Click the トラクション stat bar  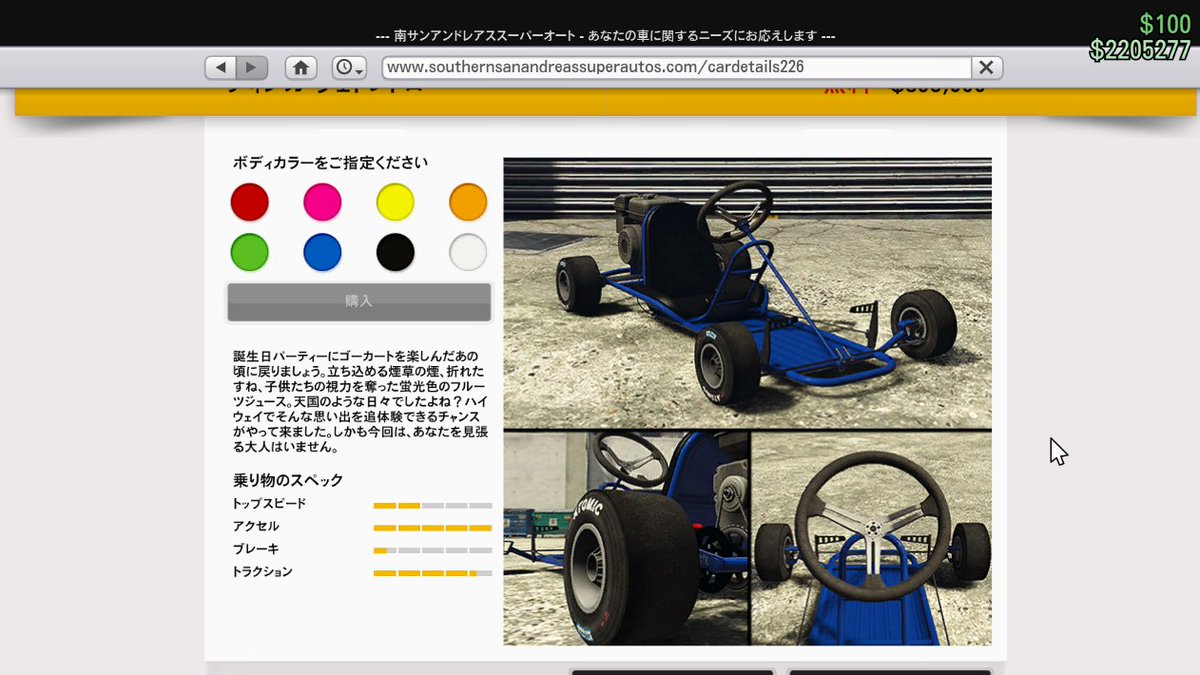coord(432,573)
